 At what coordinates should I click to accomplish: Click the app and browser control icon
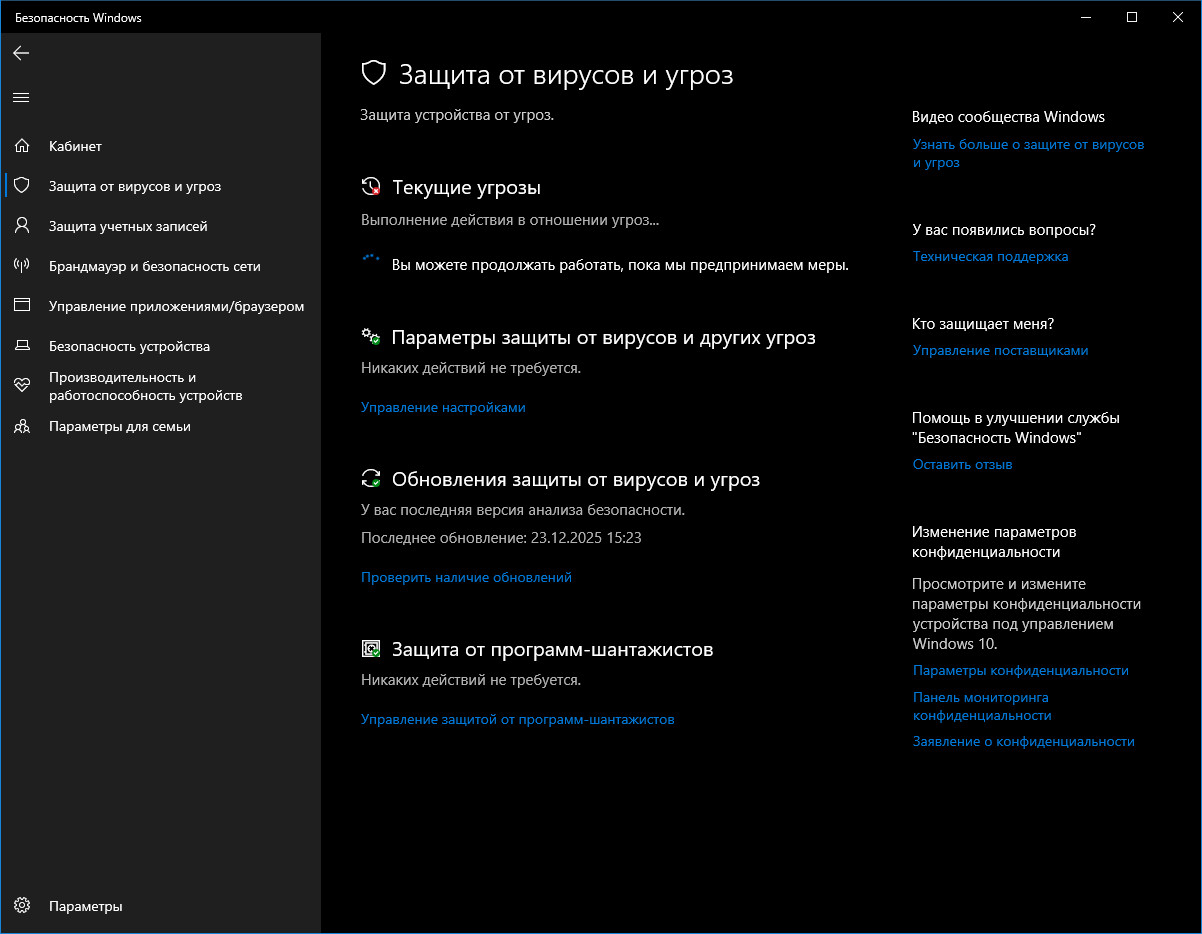(x=22, y=306)
